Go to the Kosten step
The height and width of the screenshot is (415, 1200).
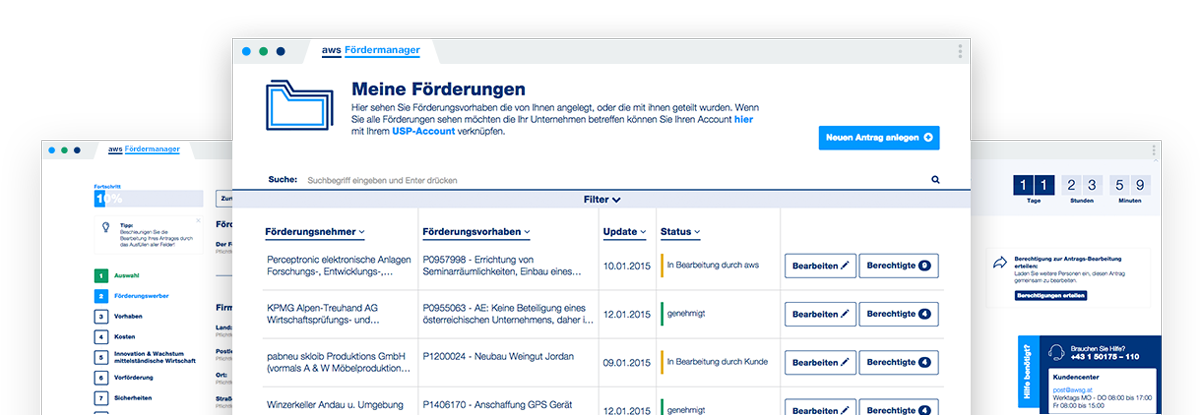pos(124,336)
